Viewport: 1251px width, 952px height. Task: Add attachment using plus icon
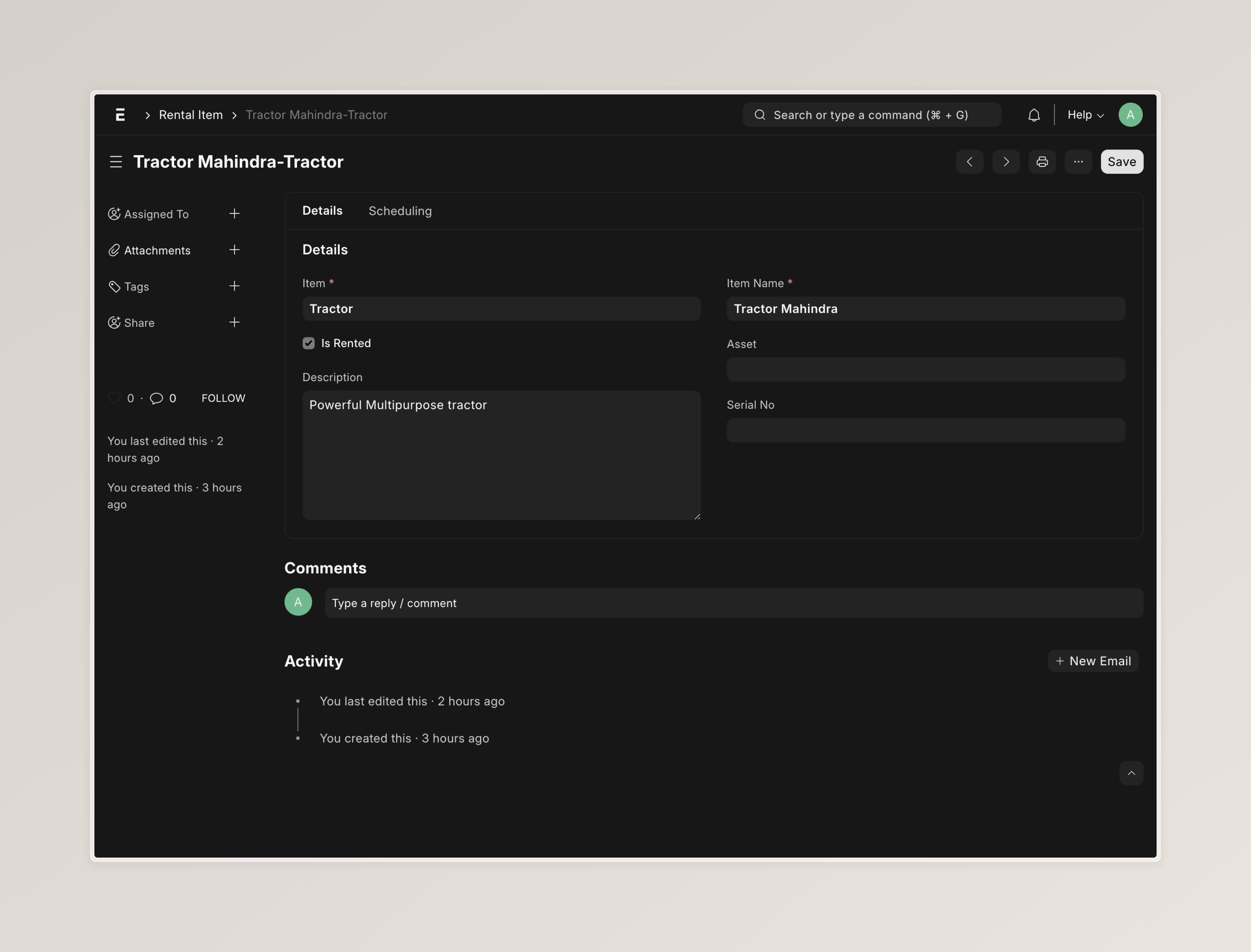(234, 250)
